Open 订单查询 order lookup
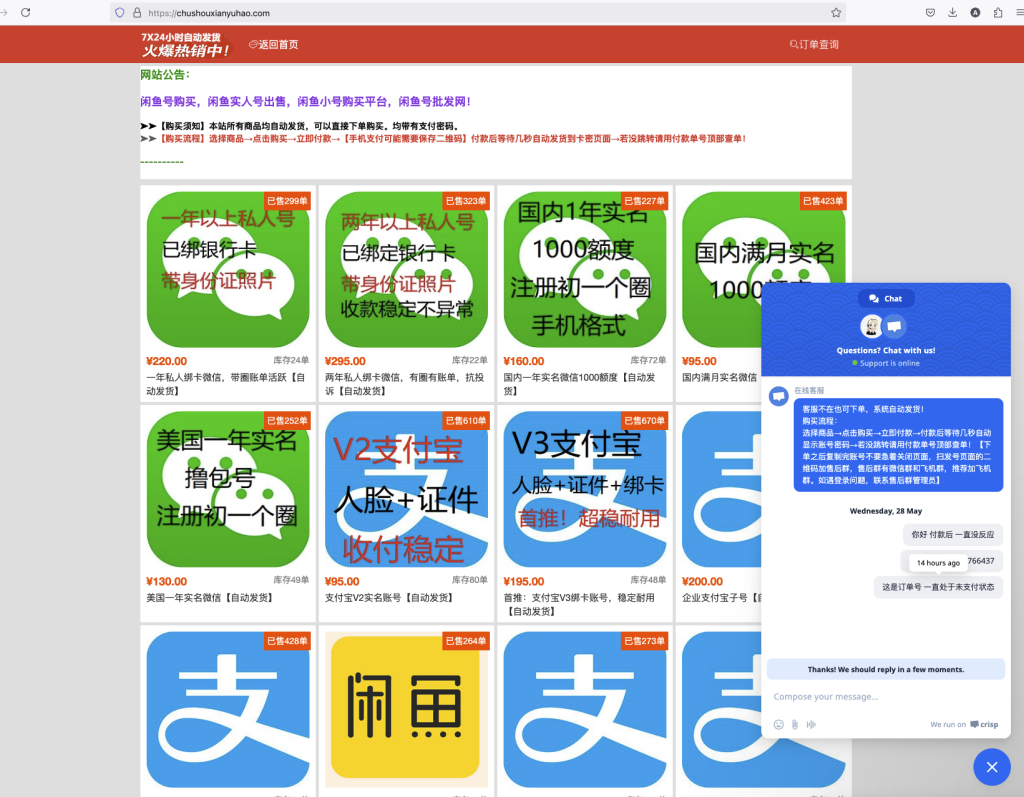This screenshot has width=1024, height=797. [814, 44]
